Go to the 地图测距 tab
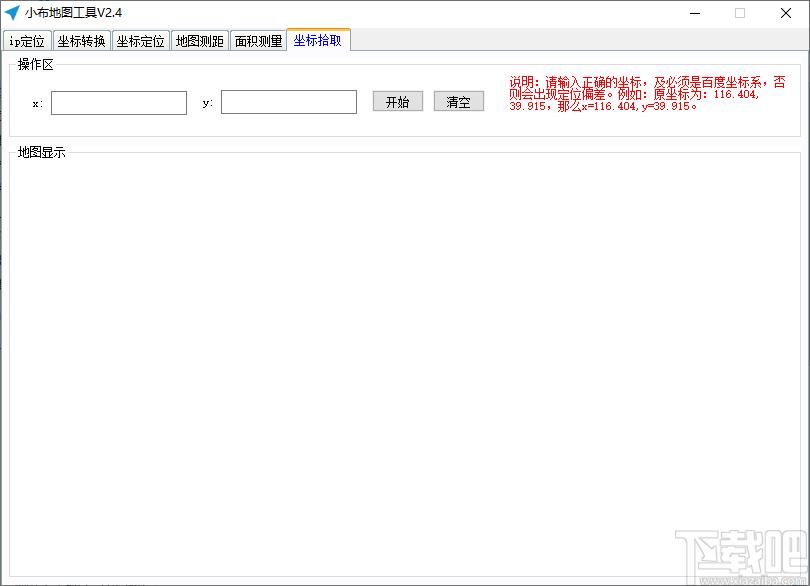 click(199, 41)
